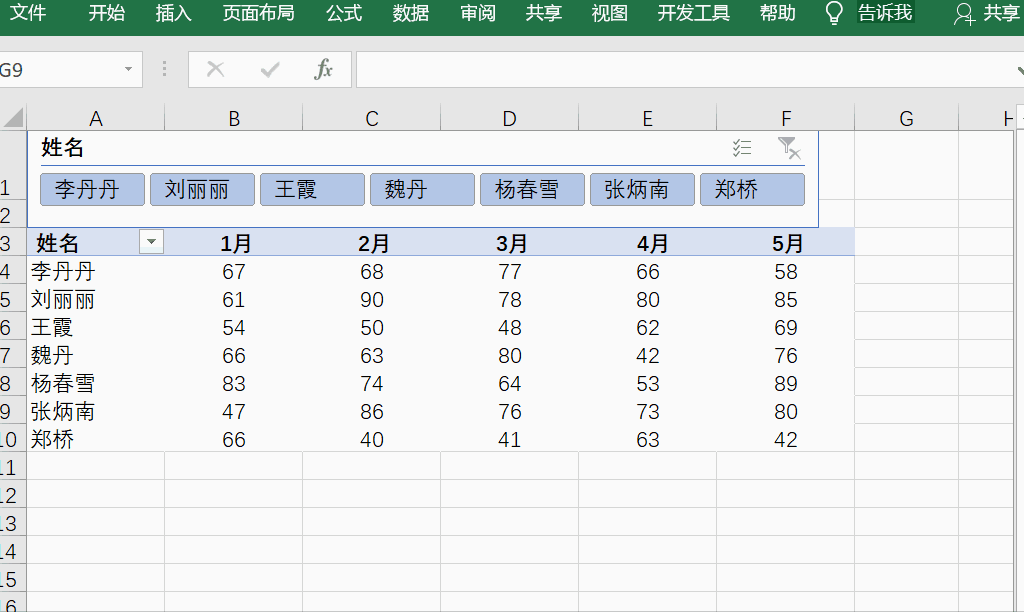Open the 文件 menu
1024x612 pixels.
pyautogui.click(x=28, y=14)
